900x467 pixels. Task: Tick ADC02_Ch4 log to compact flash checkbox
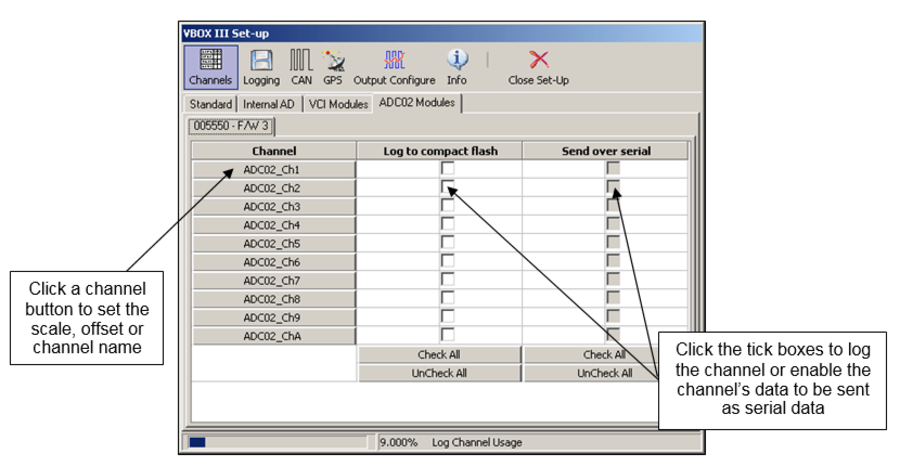click(x=448, y=224)
